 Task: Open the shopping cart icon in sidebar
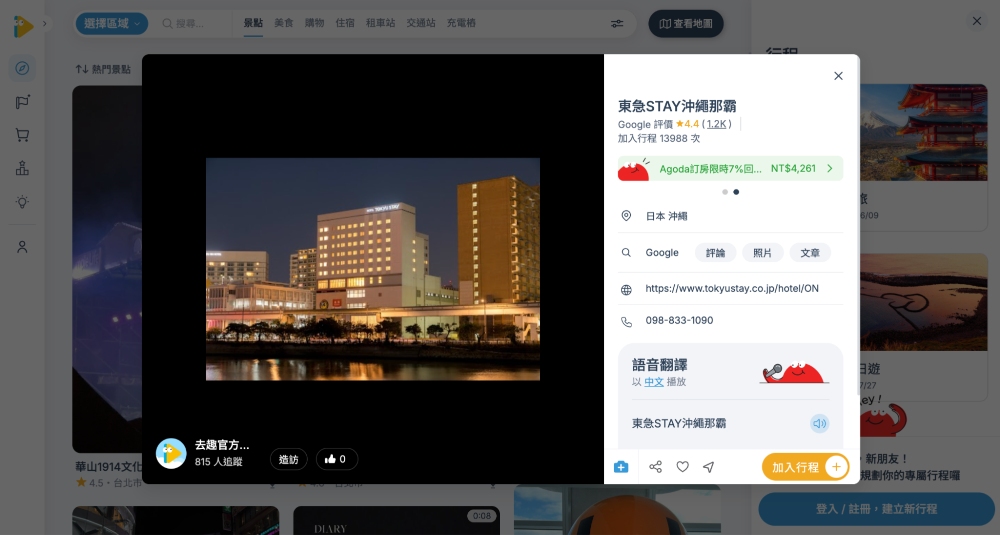pos(22,135)
